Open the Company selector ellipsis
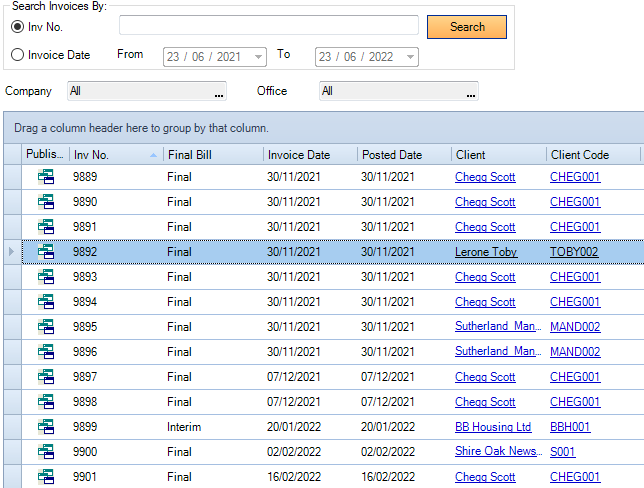This screenshot has height=488, width=644. click(x=219, y=95)
